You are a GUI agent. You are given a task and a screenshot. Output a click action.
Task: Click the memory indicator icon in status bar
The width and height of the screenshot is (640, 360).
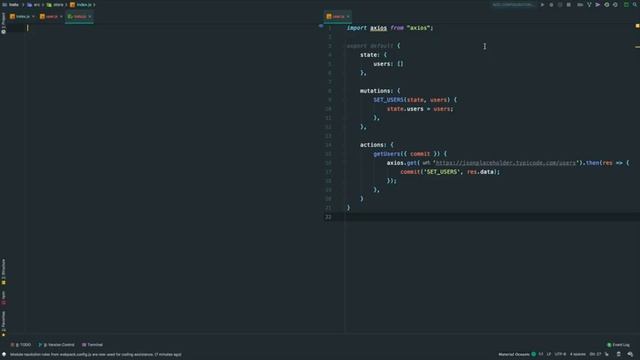pos(618,354)
